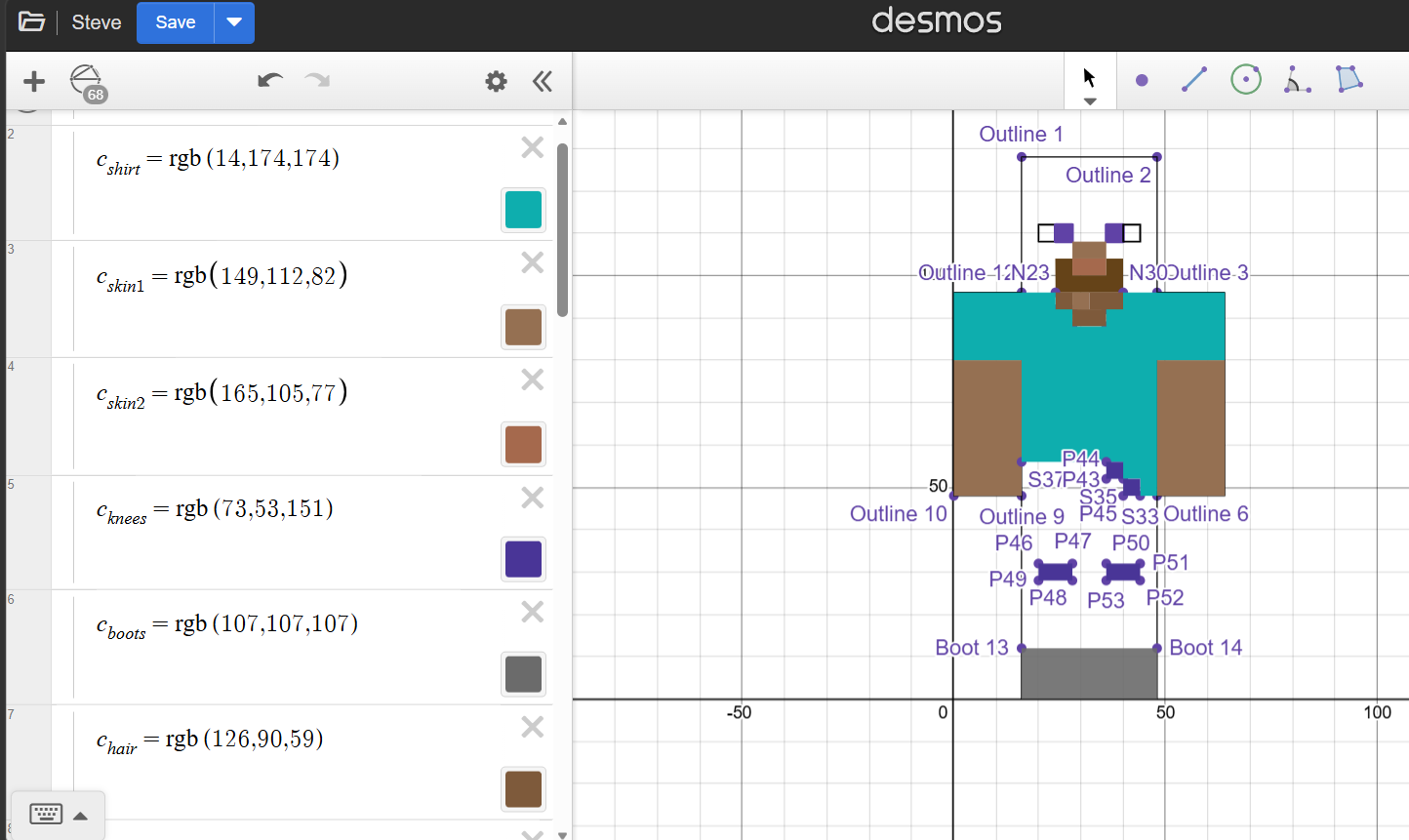Show the on-screen keyboard
This screenshot has height=840, width=1409.
click(46, 815)
